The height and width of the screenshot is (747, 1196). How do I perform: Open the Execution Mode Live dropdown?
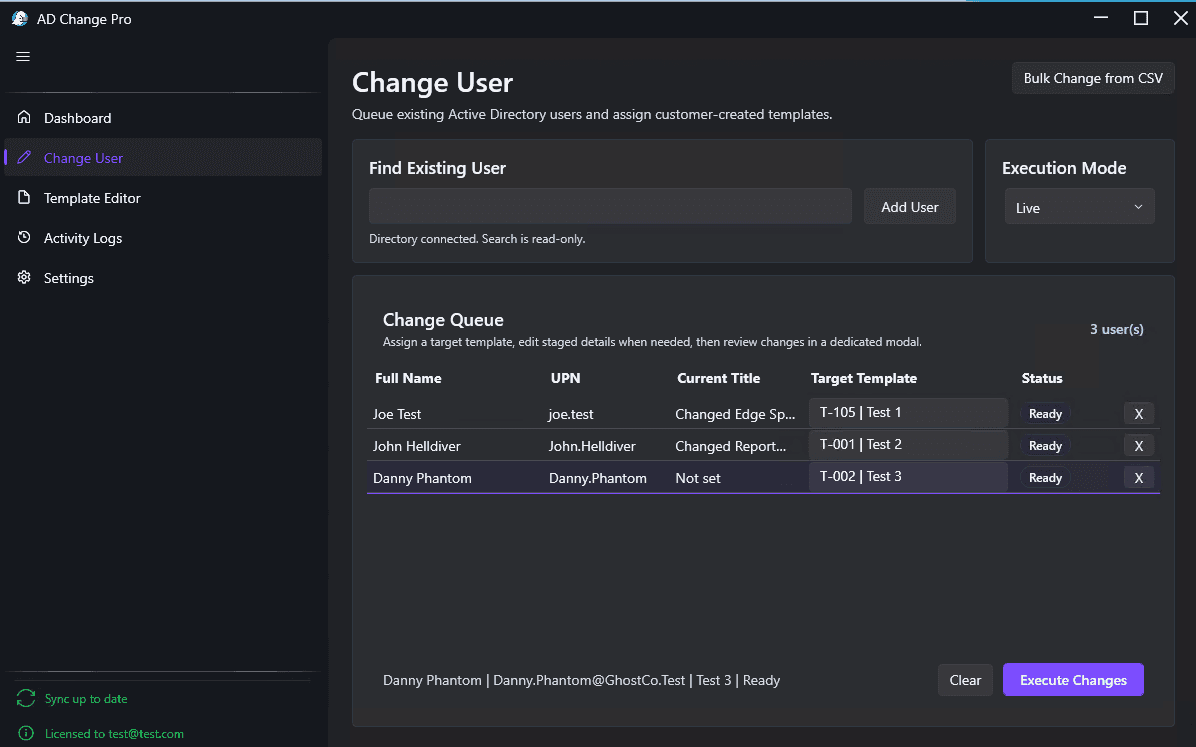tap(1079, 208)
